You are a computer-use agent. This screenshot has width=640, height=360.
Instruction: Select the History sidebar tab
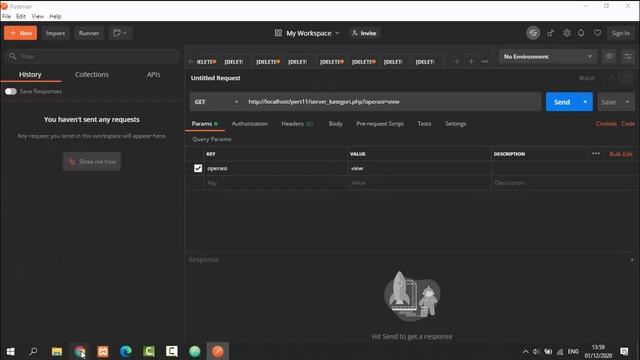pos(30,74)
